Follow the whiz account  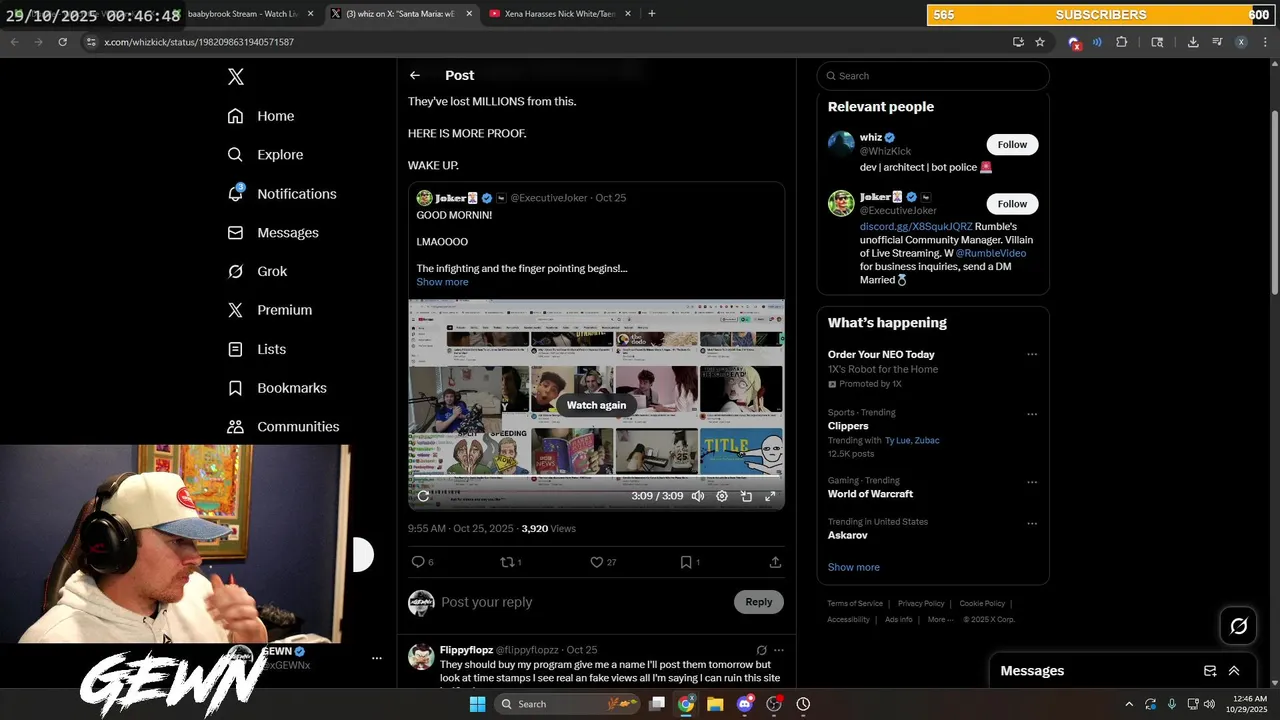1012,144
